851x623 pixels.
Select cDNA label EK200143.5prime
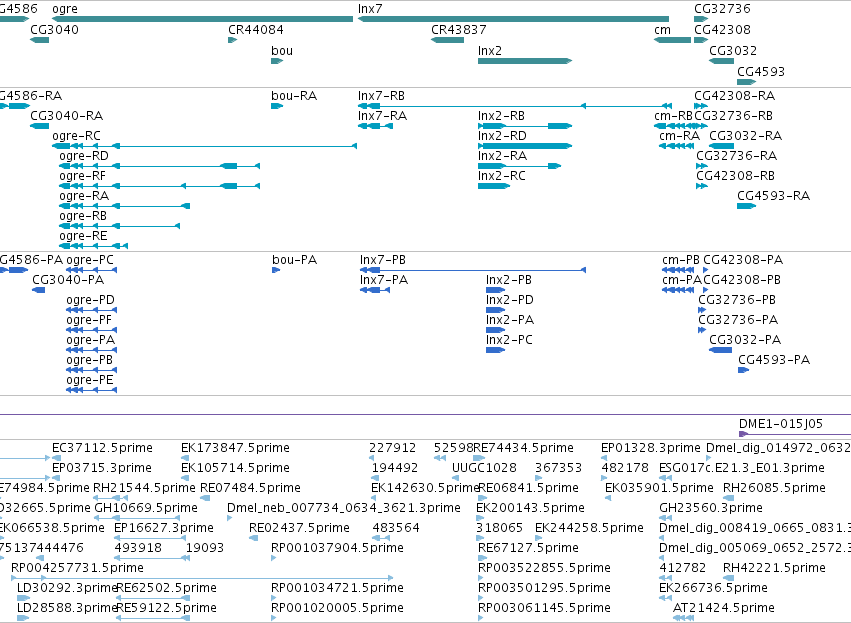point(530,508)
